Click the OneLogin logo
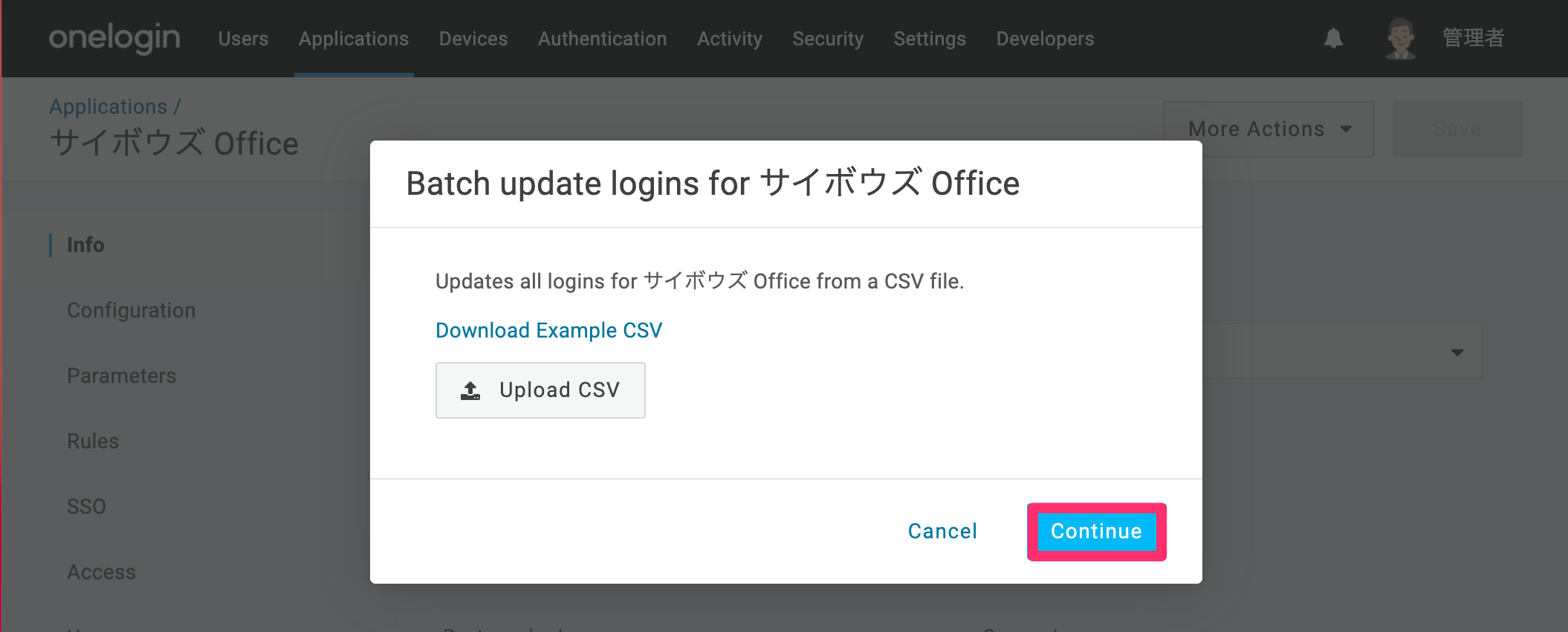This screenshot has height=632, width=1568. [114, 38]
